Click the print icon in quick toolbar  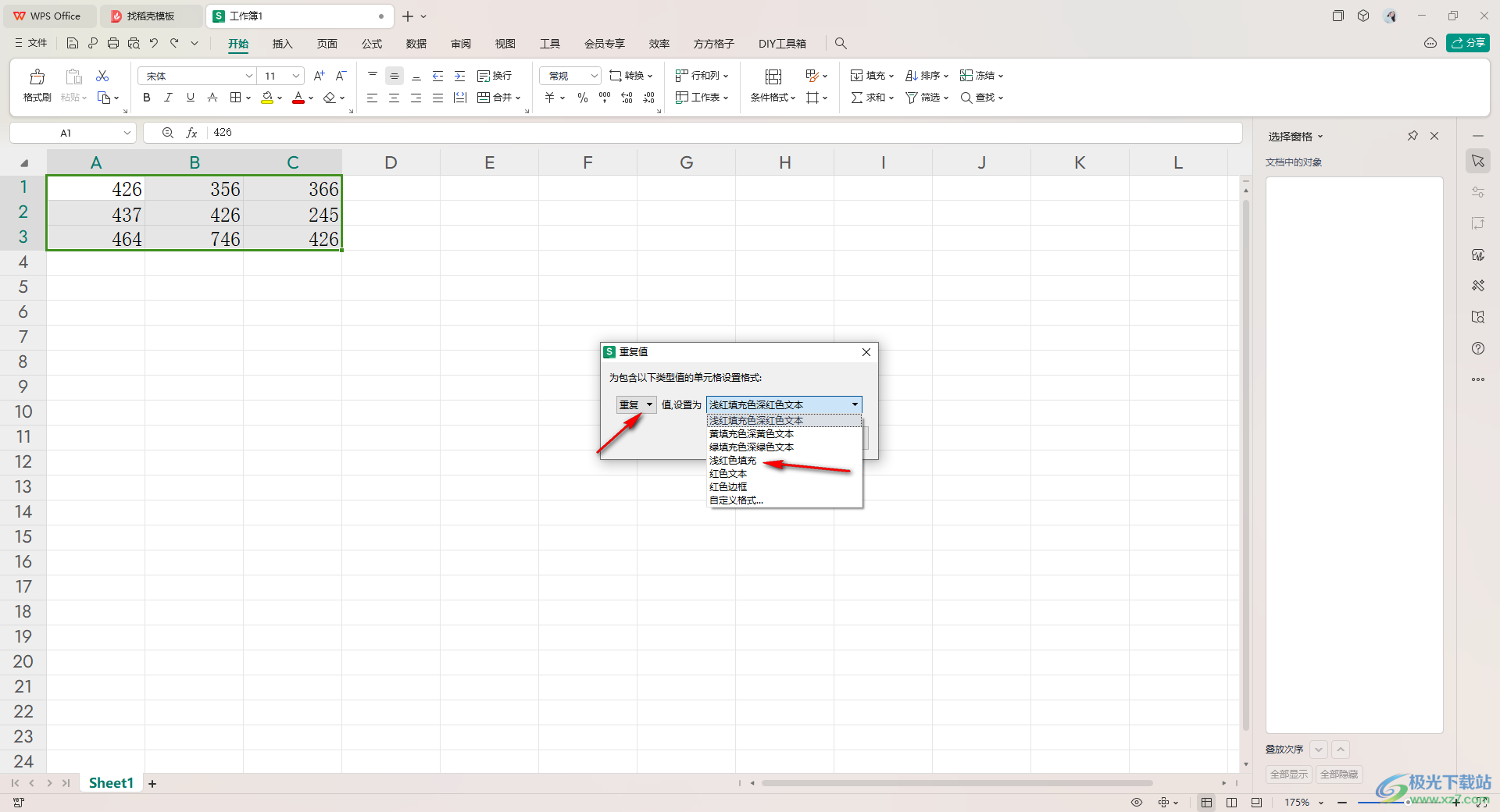pos(113,44)
